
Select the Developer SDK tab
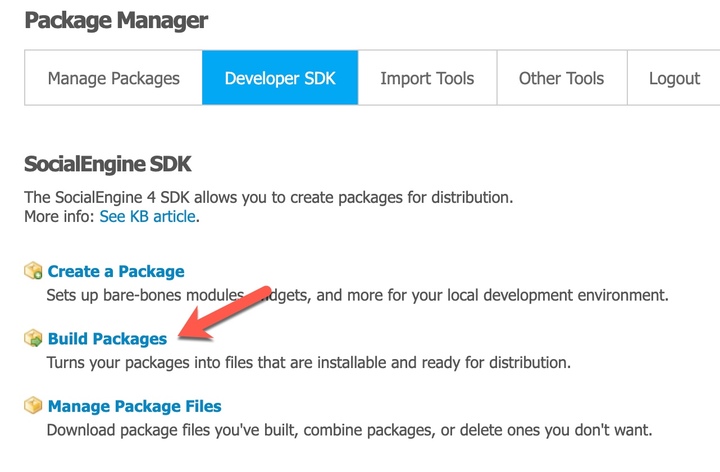coord(280,78)
